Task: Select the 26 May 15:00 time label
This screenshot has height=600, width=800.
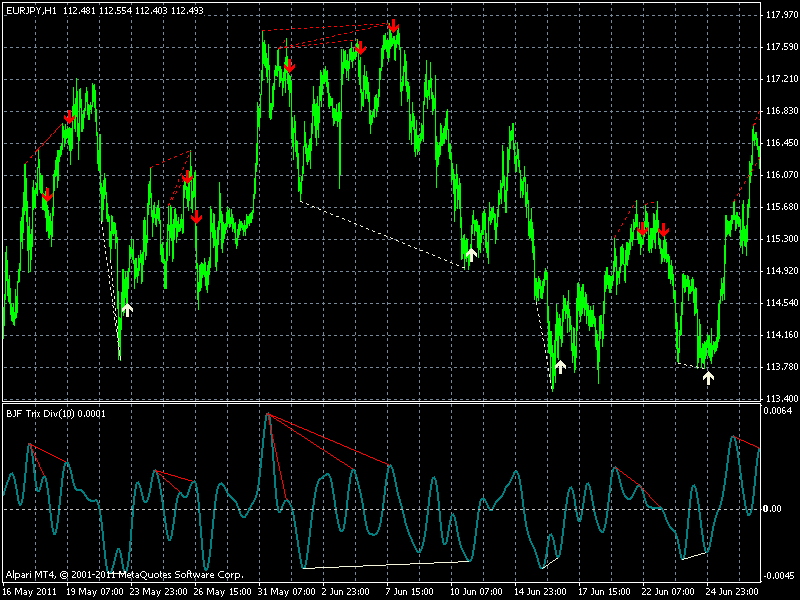Action: [x=222, y=592]
